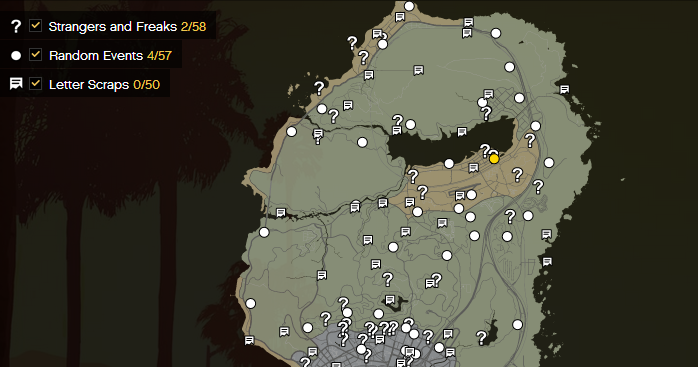This screenshot has width=698, height=367.
Task: Click the 2/58 progress counter
Action: point(194,27)
